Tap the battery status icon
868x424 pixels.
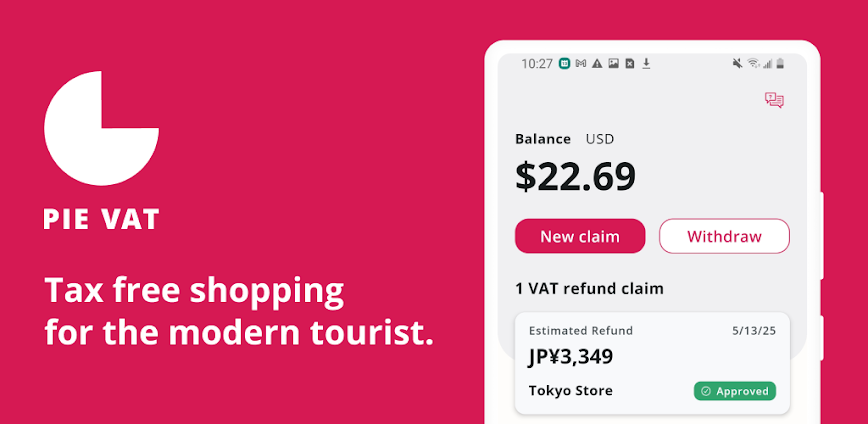pyautogui.click(x=780, y=64)
